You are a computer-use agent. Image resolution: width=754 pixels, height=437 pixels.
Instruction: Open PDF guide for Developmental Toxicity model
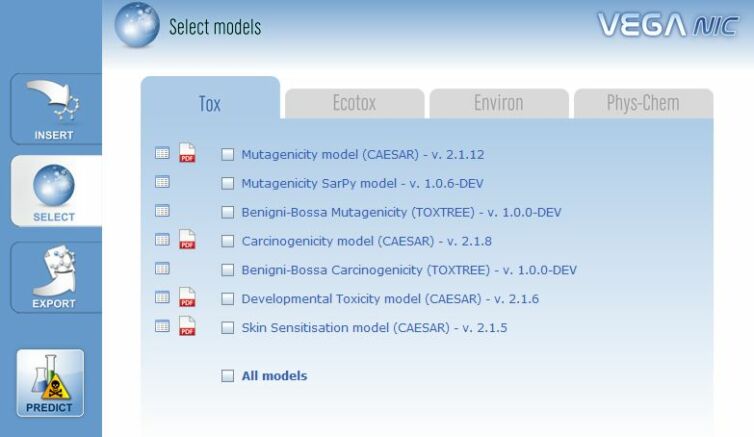[187, 298]
